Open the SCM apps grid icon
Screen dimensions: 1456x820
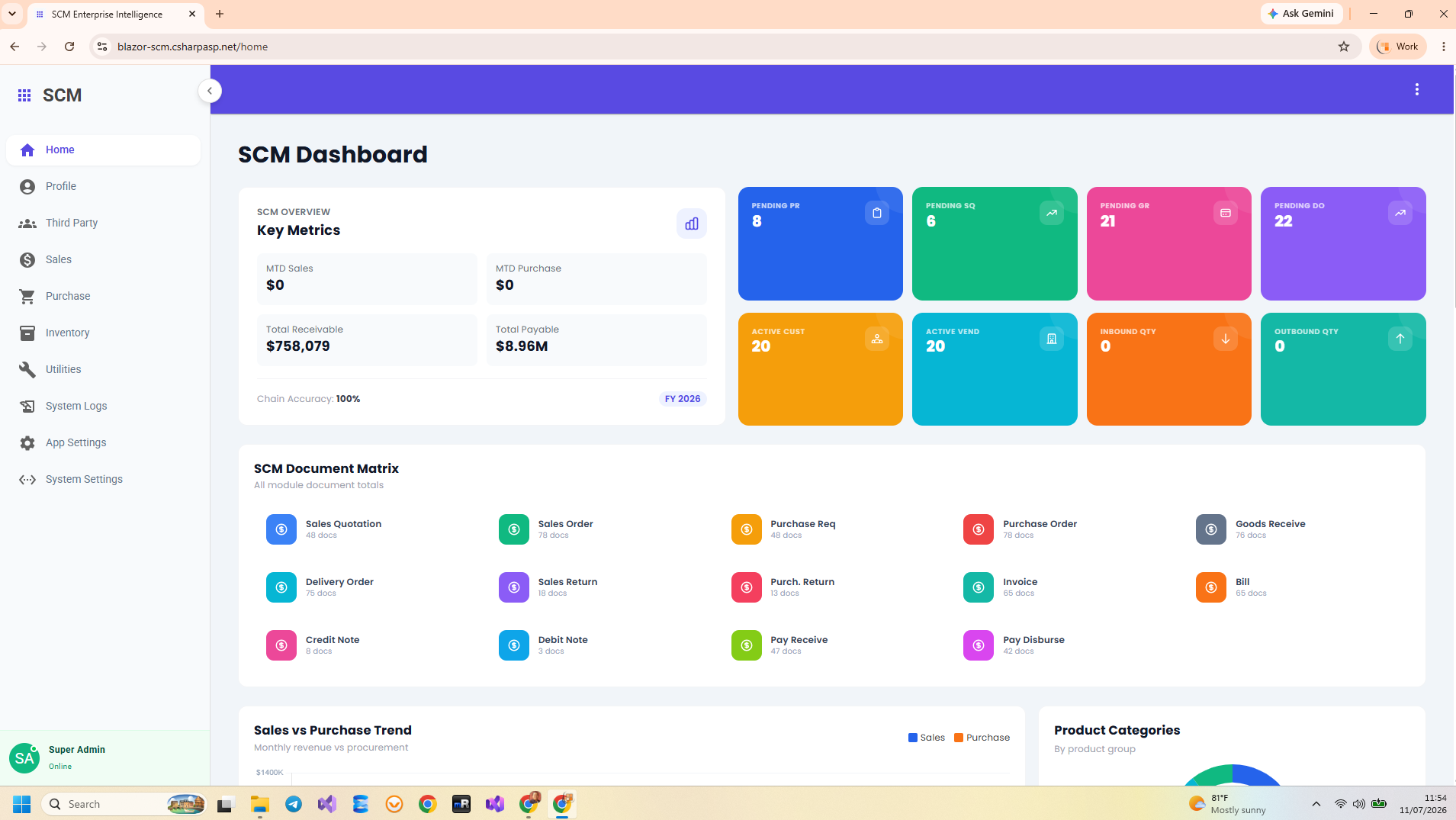24,95
